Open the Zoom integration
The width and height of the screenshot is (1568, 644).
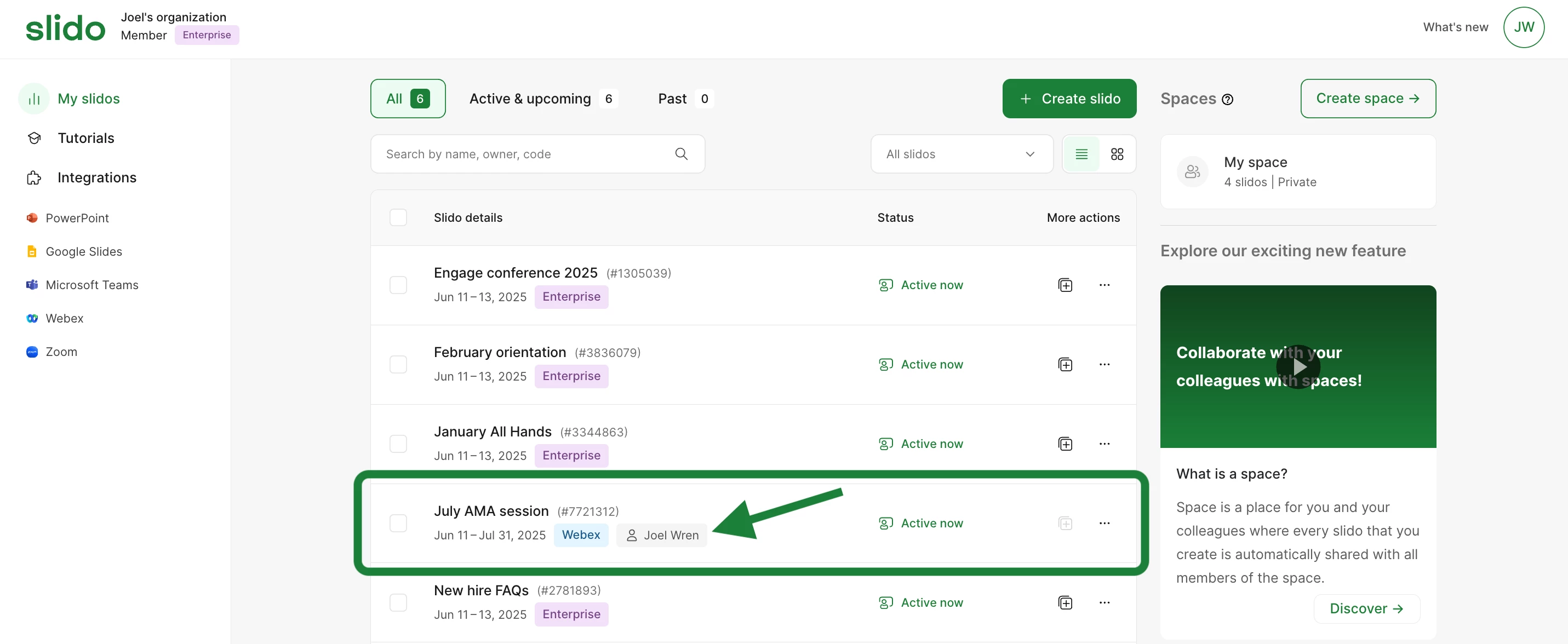[61, 352]
